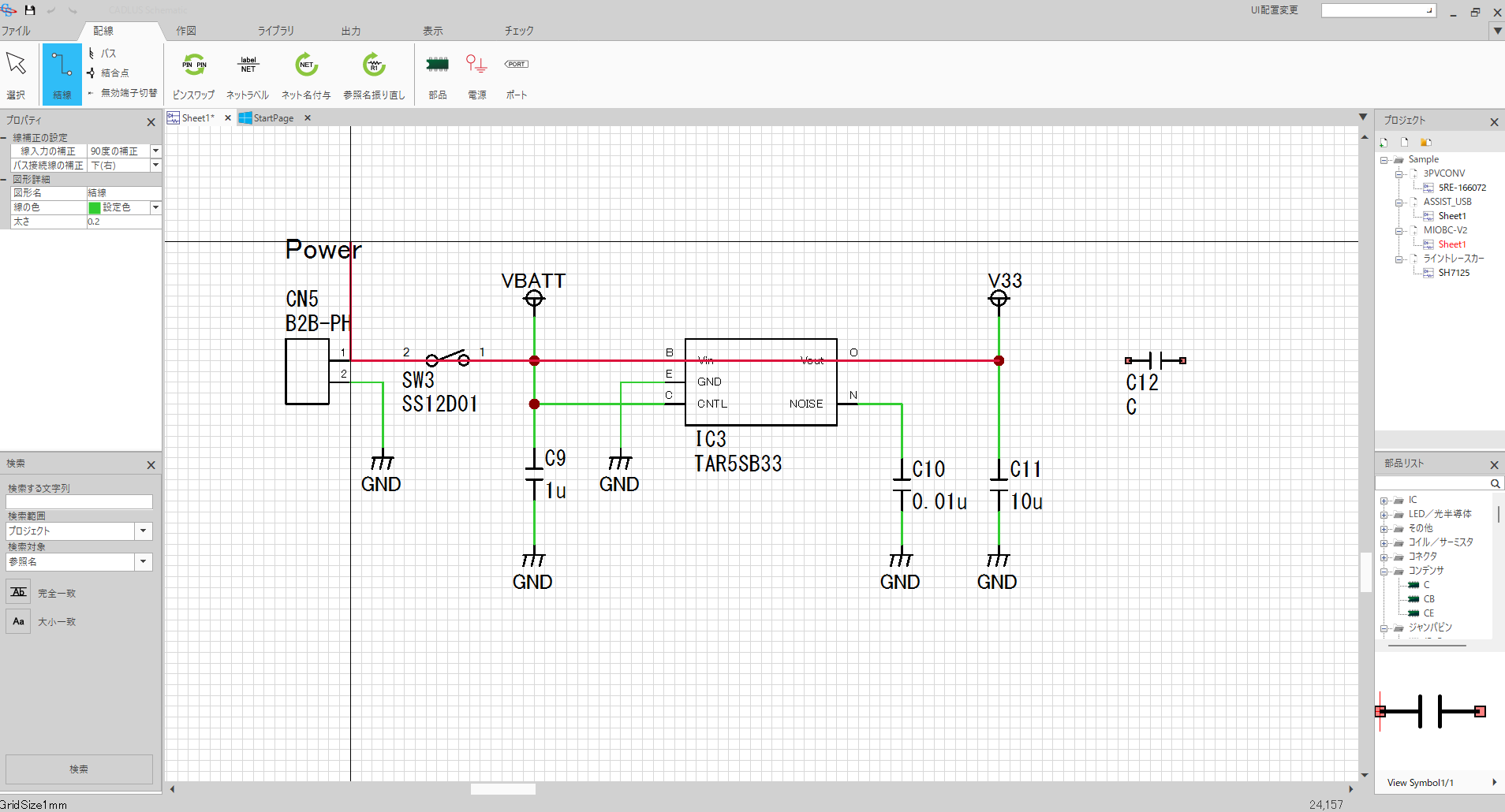Open バス接続線の補正 dropdown
This screenshot has height=812, width=1505.
tap(155, 166)
